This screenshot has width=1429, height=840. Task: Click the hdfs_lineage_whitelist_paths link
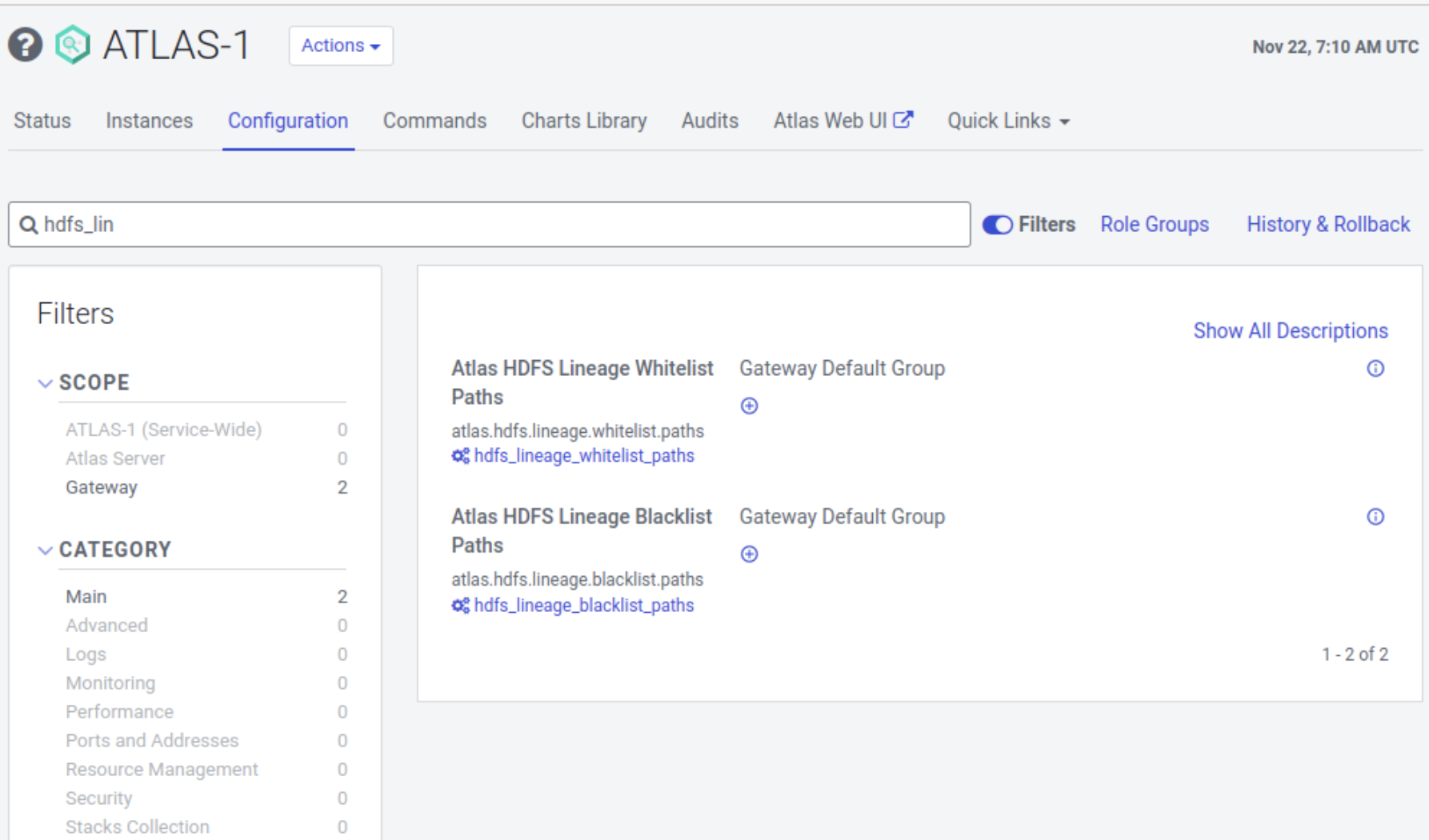(583, 456)
